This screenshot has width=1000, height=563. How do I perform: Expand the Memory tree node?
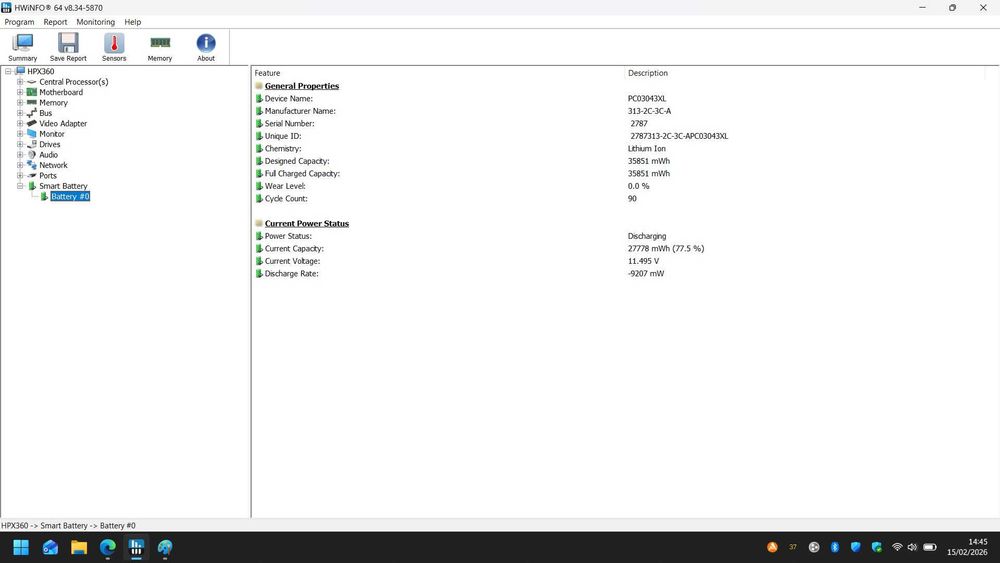20,102
